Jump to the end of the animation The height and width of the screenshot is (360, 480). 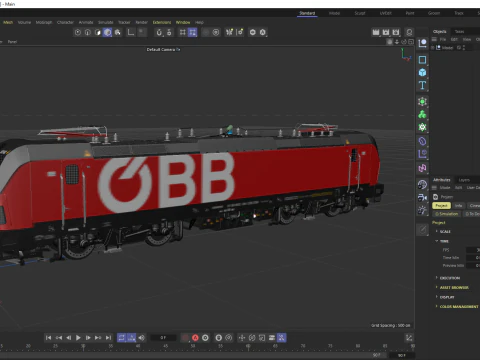(108, 338)
